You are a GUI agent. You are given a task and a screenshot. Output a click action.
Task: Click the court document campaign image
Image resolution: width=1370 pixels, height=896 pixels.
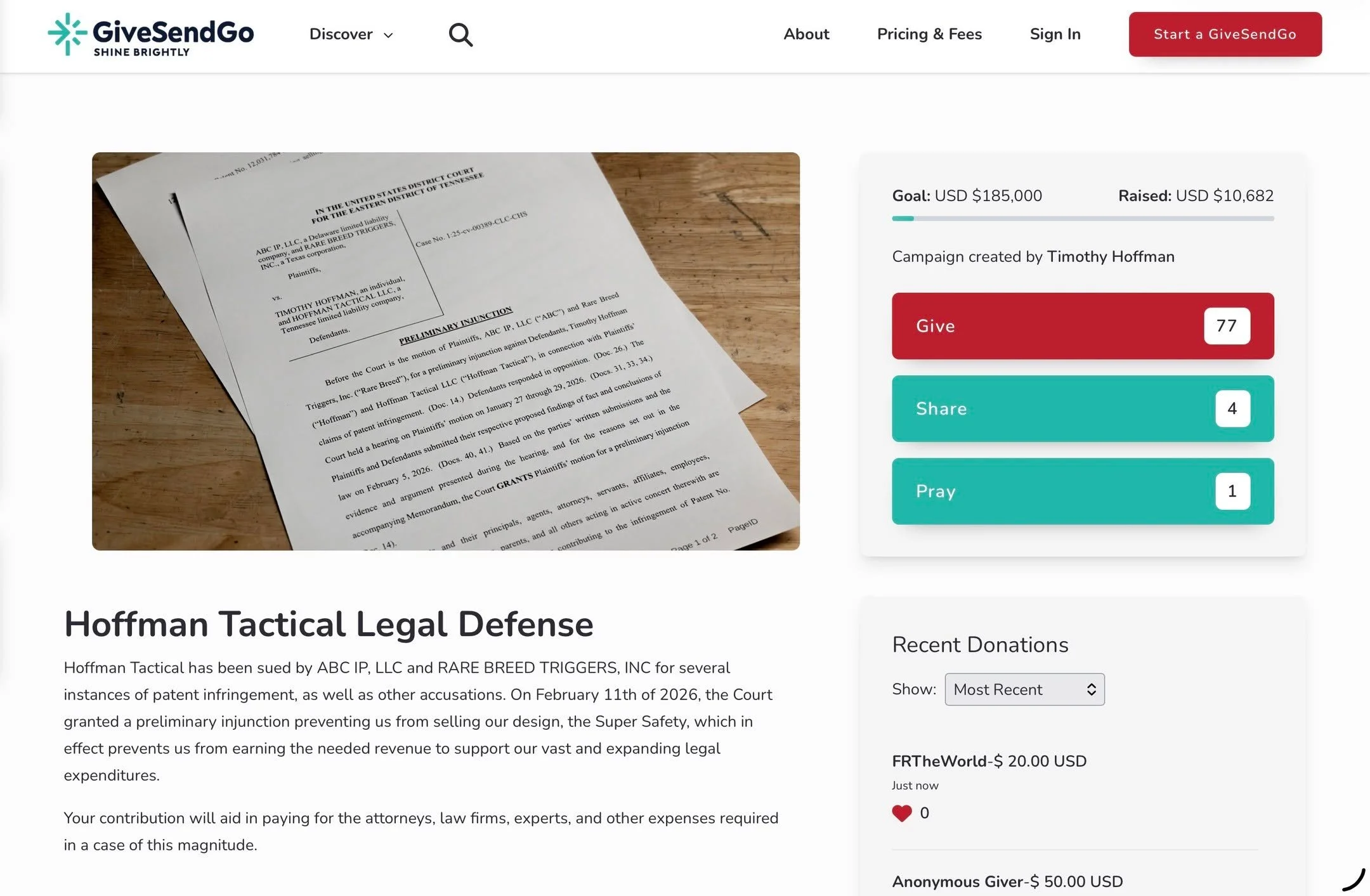[x=446, y=352]
